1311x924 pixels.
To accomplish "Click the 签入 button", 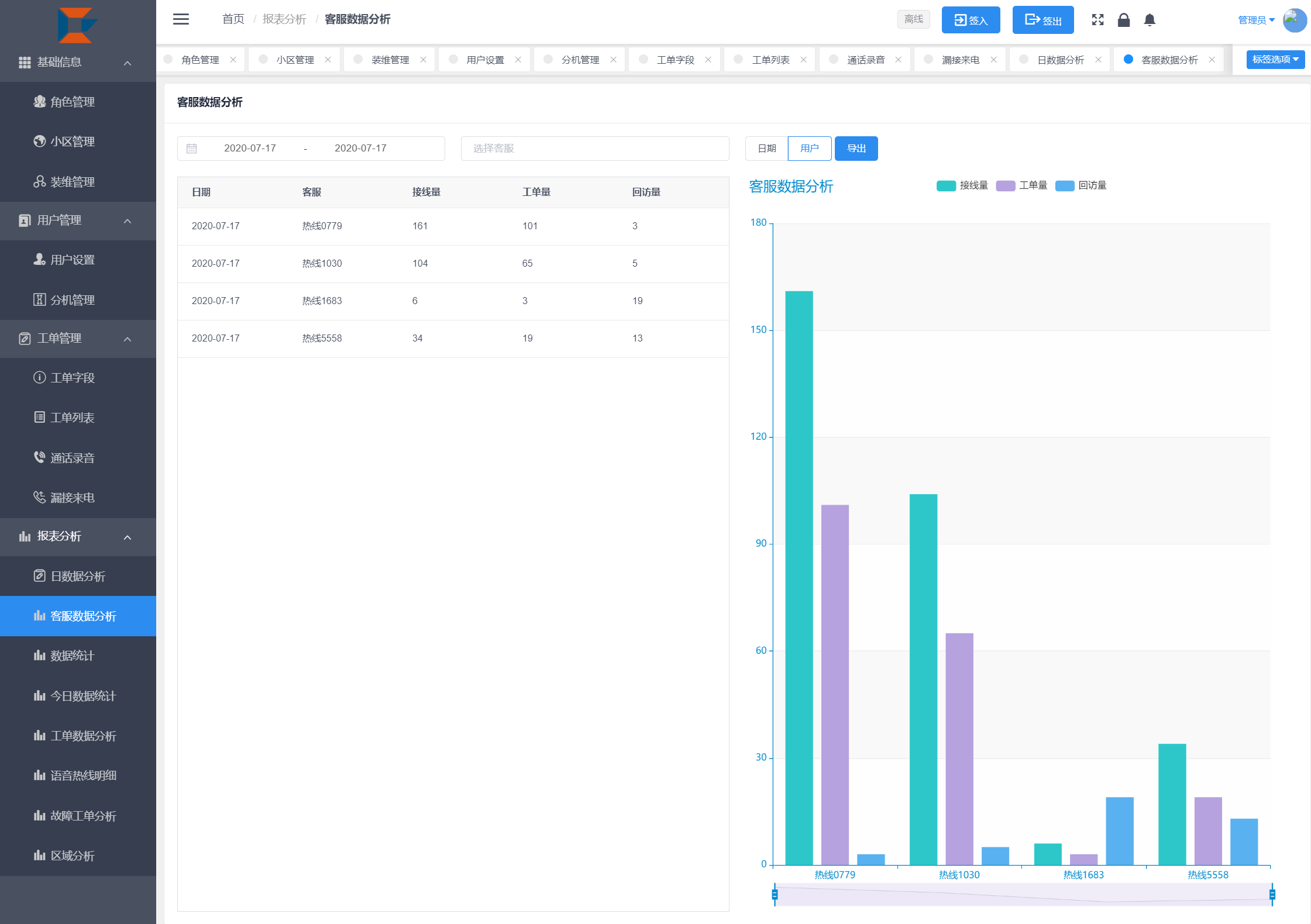I will (x=971, y=20).
